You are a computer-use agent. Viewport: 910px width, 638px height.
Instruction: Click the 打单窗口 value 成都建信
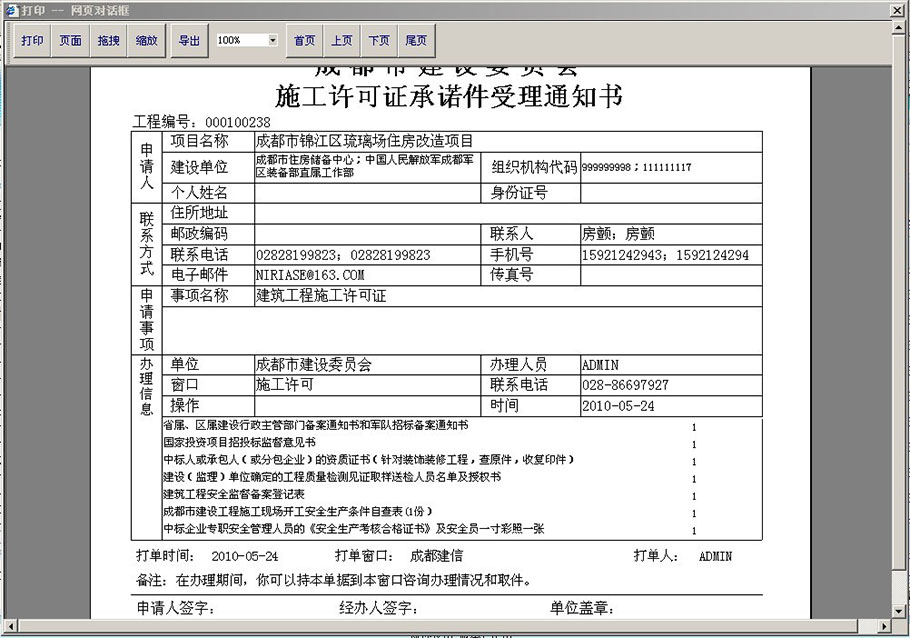pyautogui.click(x=436, y=556)
